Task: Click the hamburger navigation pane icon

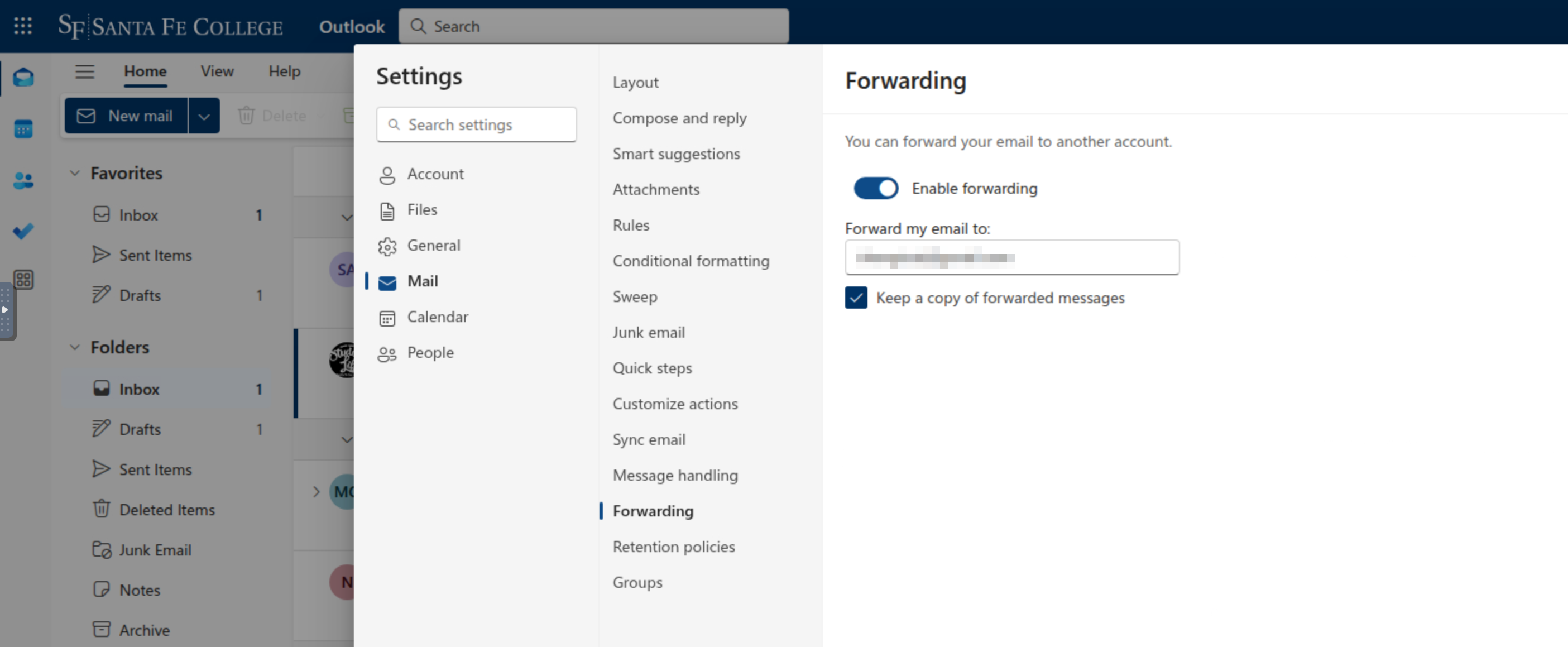Action: pos(85,72)
